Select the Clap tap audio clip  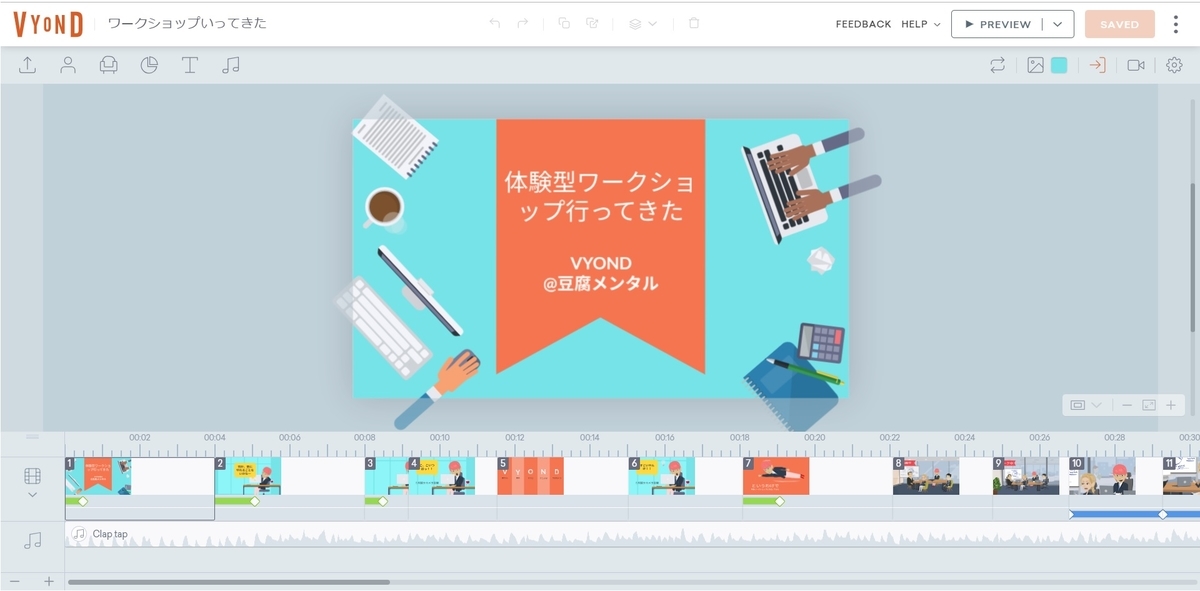click(x=632, y=535)
